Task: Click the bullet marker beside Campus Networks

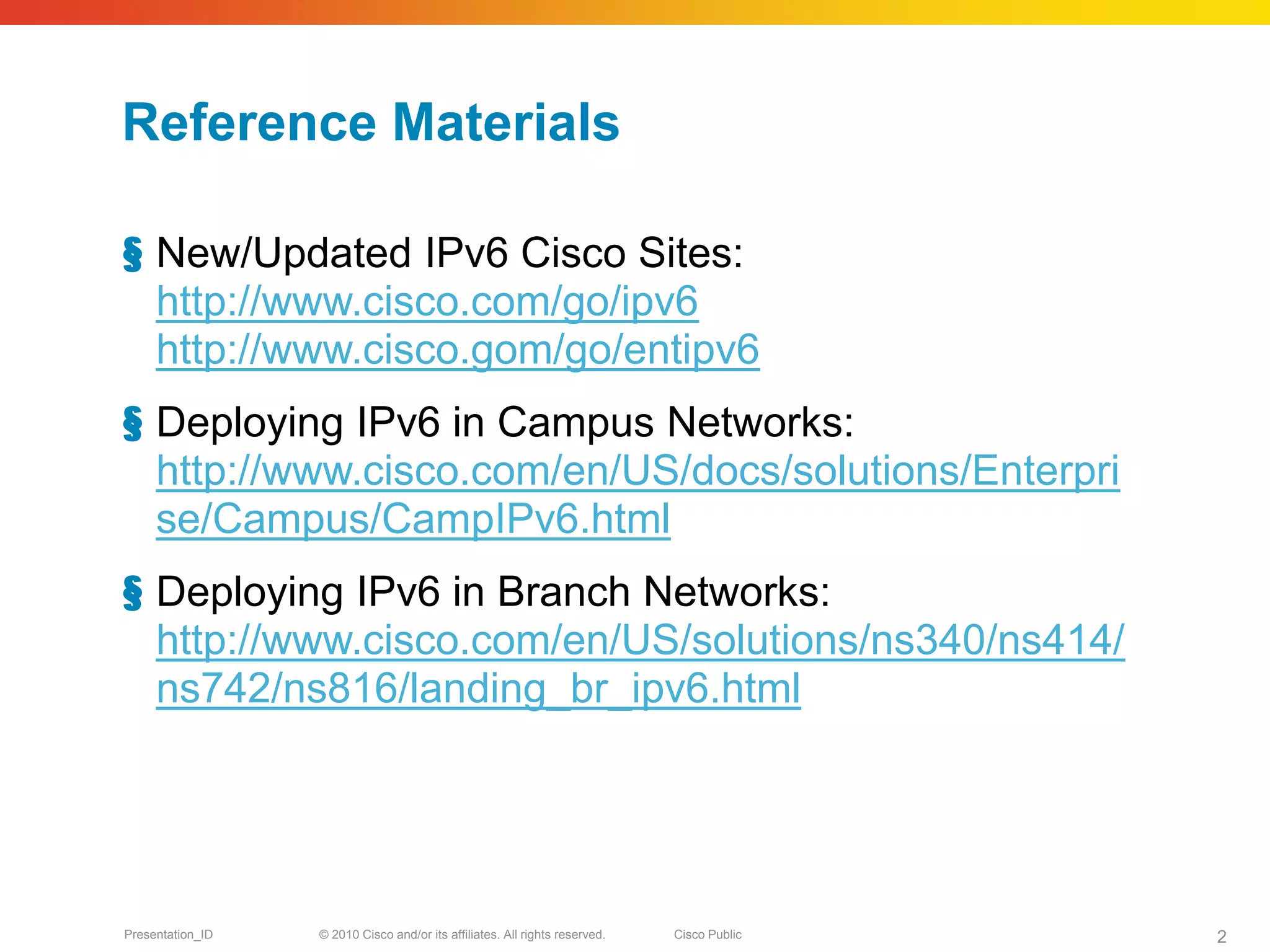Action: tap(132, 424)
